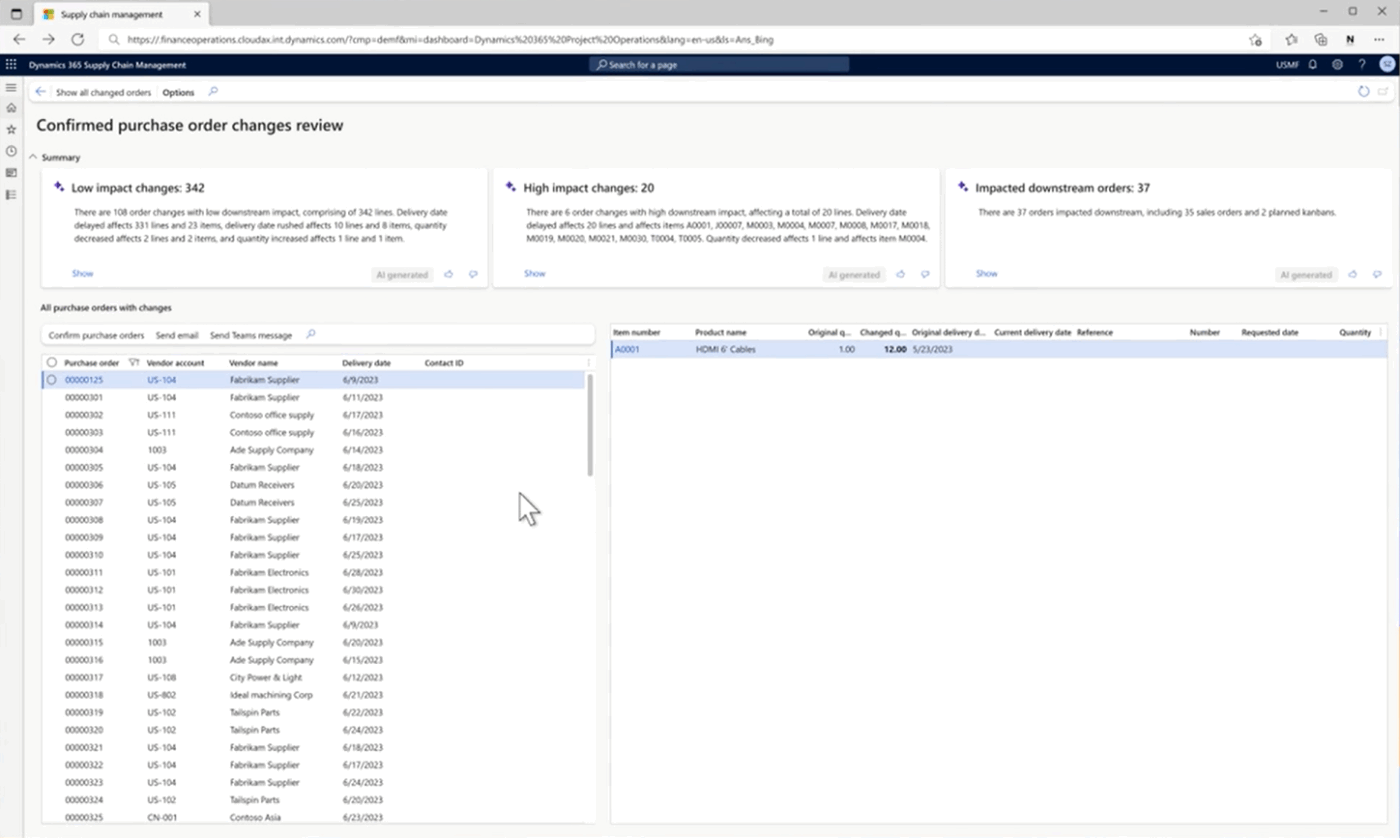
Task: Open Recent clock icon in the sidebar
Action: (x=11, y=151)
